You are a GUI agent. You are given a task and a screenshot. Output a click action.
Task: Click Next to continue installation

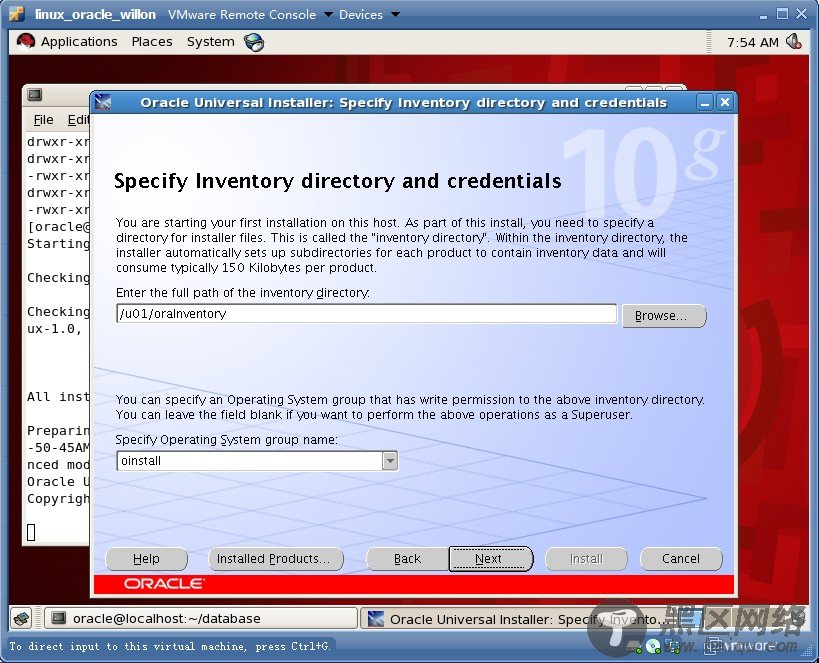(x=490, y=559)
